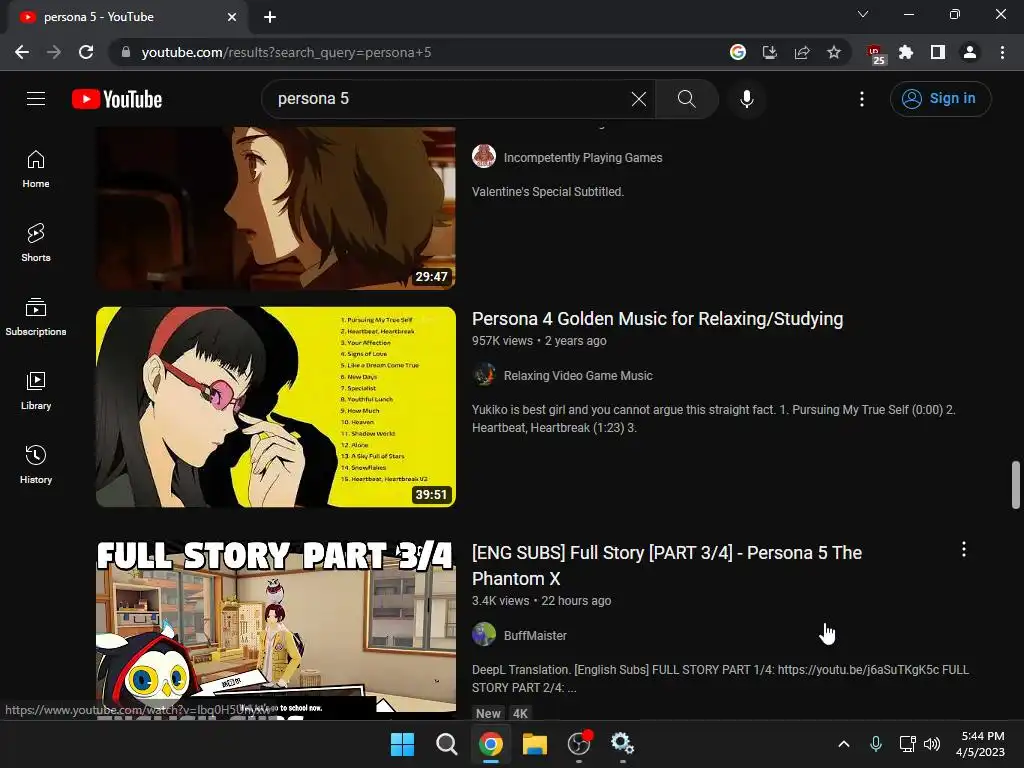The image size is (1024, 768).
Task: Open Persona 4 Golden Music for Relaxing/Studying title
Action: [657, 319]
